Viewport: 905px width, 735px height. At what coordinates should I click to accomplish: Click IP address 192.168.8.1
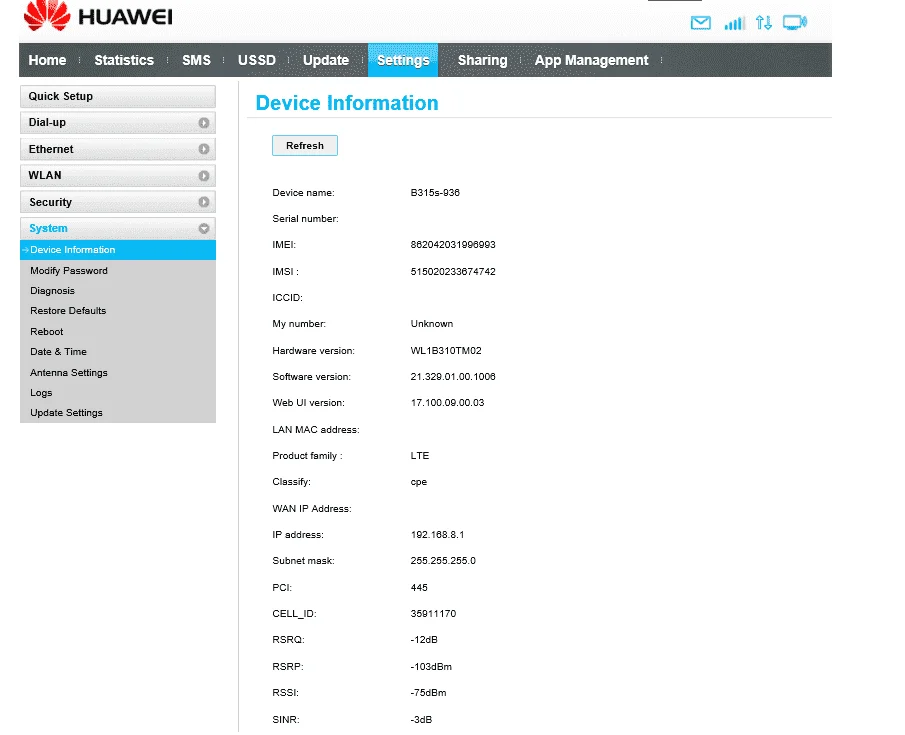point(437,535)
